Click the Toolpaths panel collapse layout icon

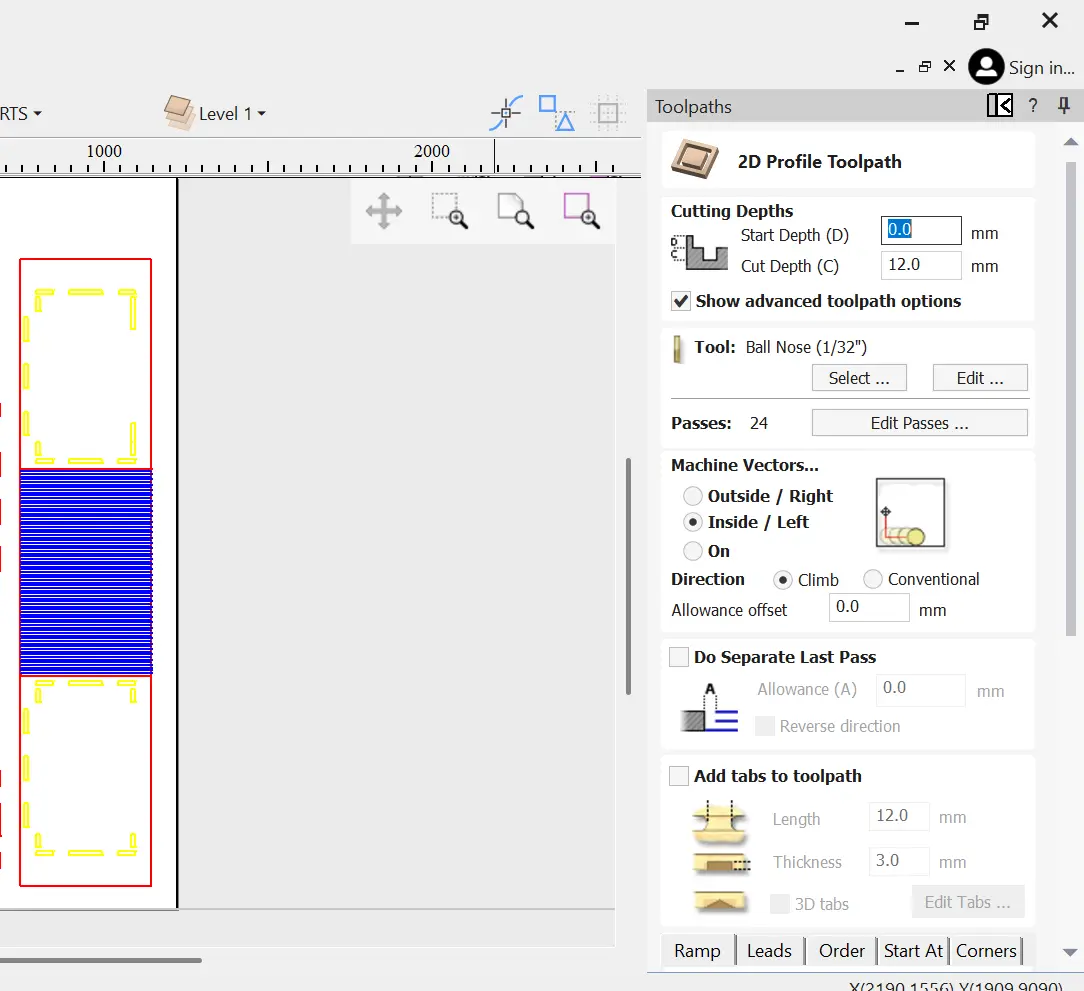coord(1000,106)
